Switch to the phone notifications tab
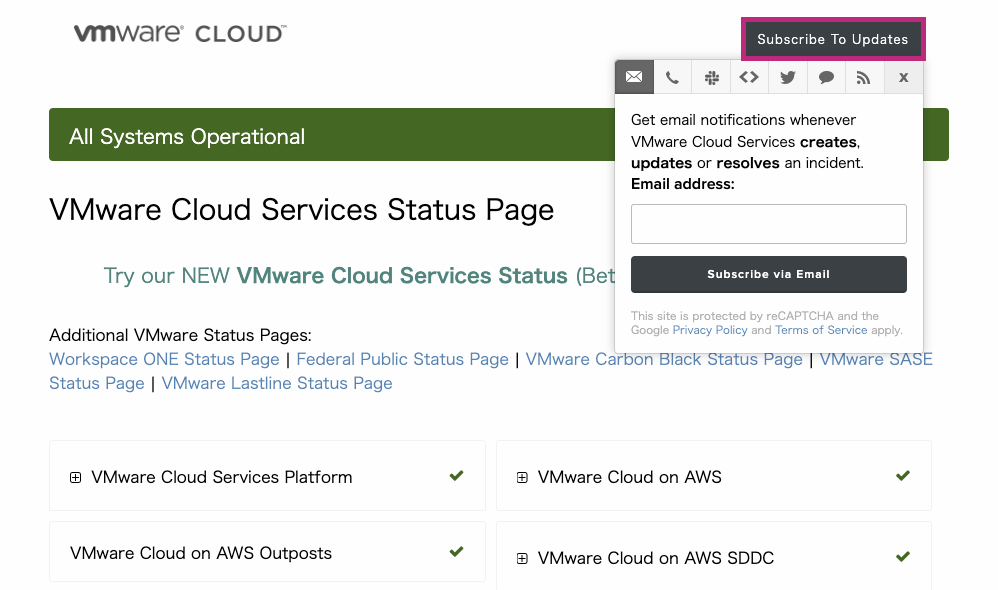 pyautogui.click(x=672, y=77)
